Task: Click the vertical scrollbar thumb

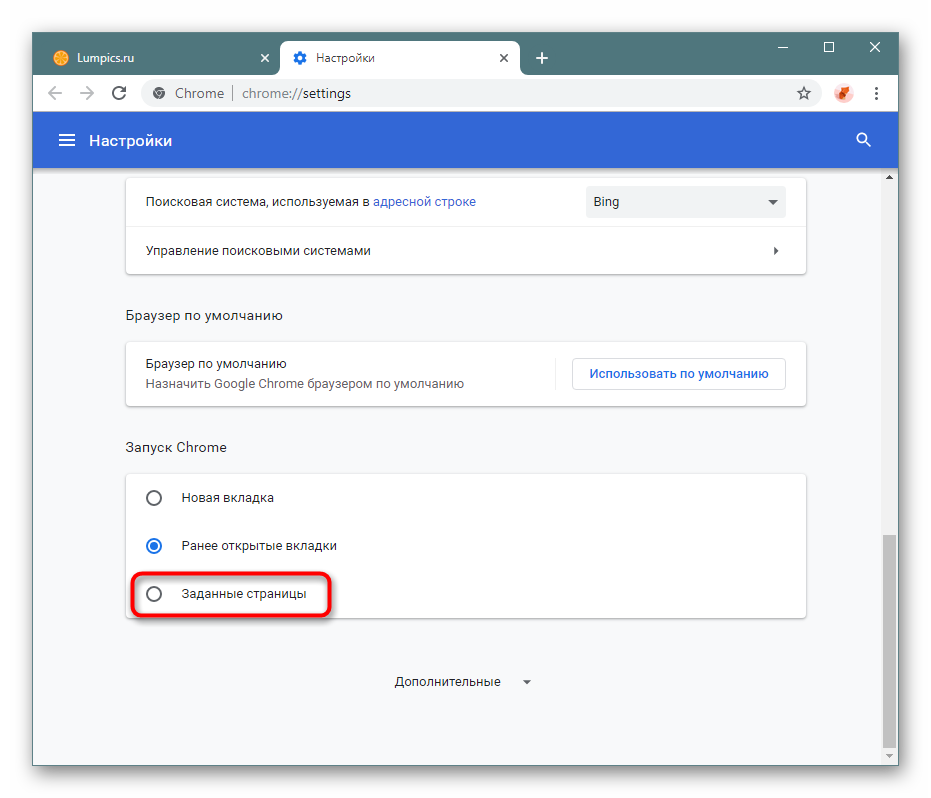Action: coord(889,641)
